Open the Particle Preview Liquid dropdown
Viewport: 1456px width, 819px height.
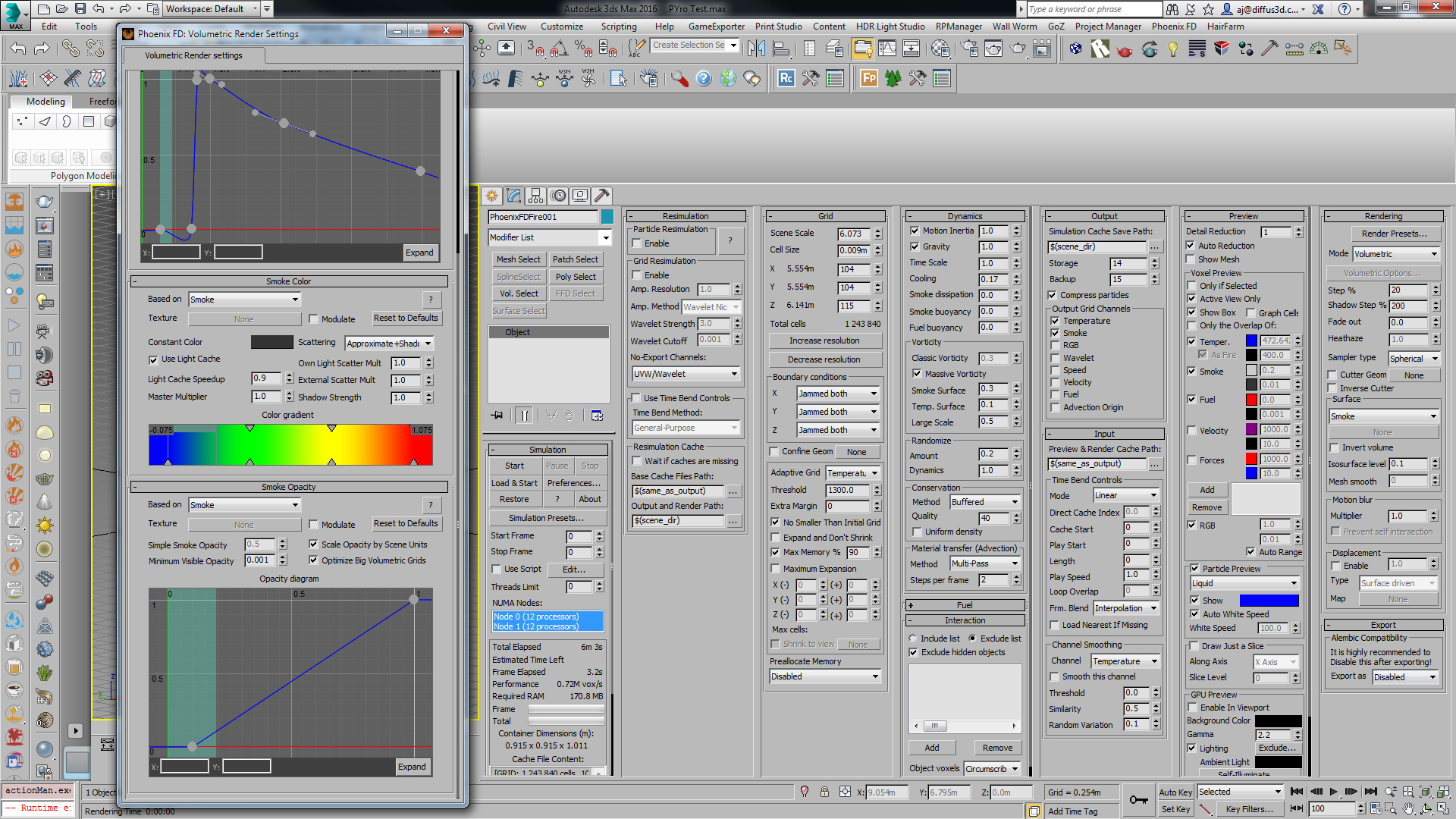tap(1245, 583)
